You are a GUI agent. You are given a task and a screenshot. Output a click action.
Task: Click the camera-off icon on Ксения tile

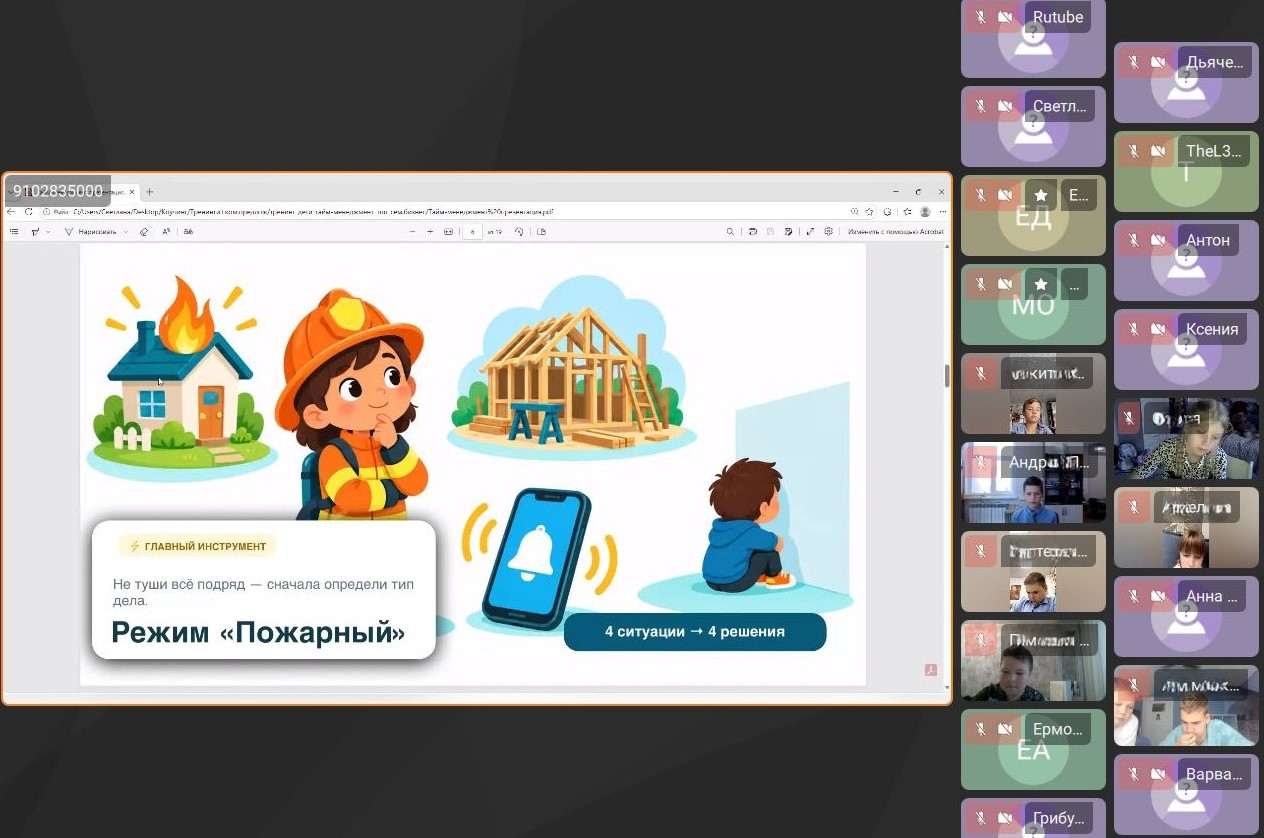tap(1158, 329)
